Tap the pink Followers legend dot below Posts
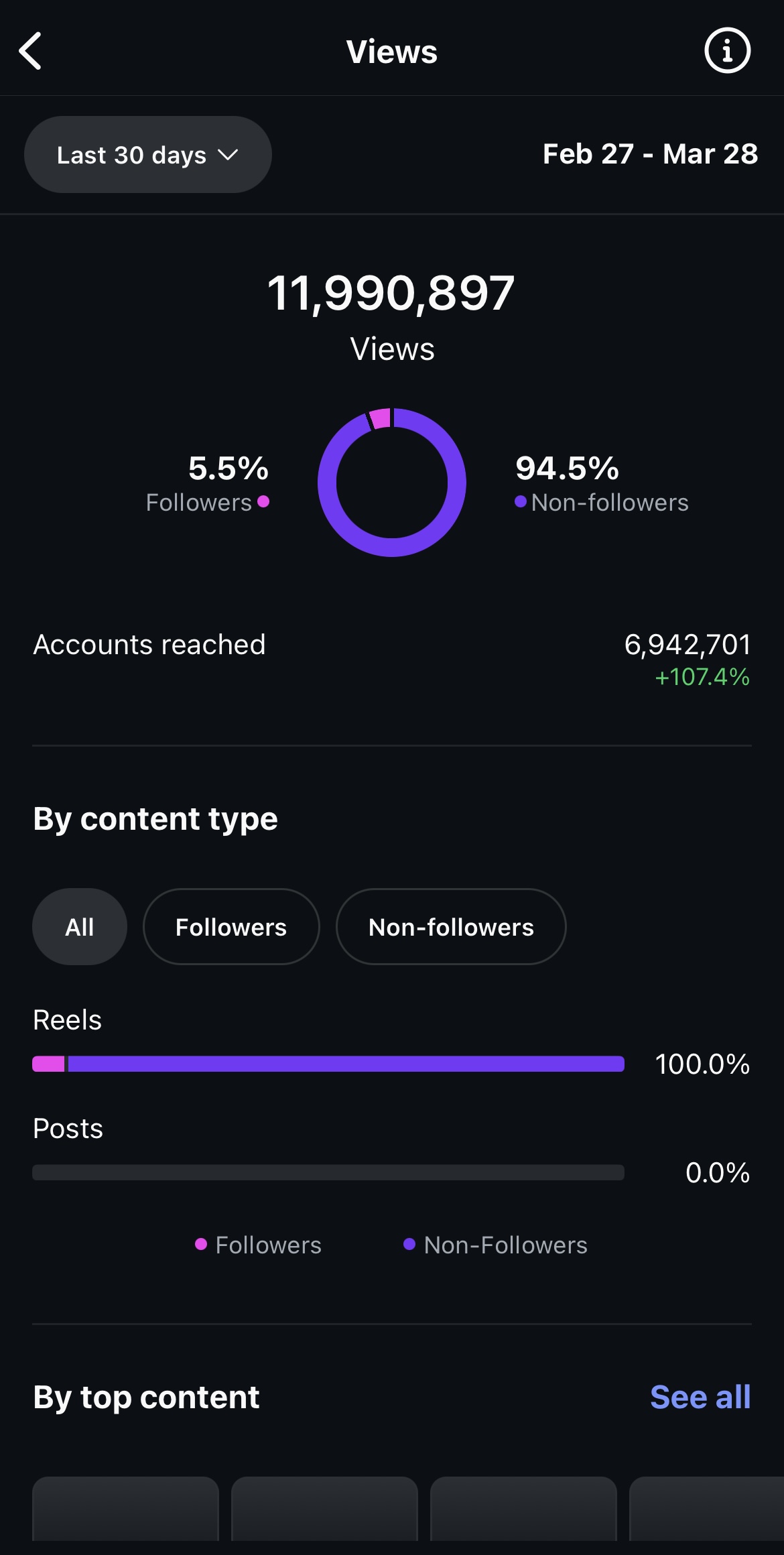Viewport: 784px width, 1555px height. point(201,1245)
